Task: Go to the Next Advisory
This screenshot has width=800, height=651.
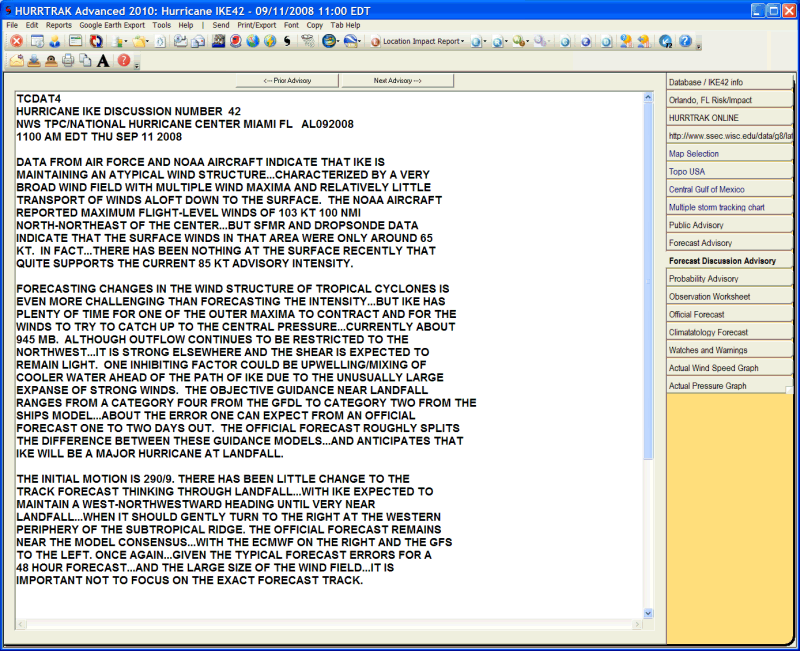Action: click(x=397, y=80)
